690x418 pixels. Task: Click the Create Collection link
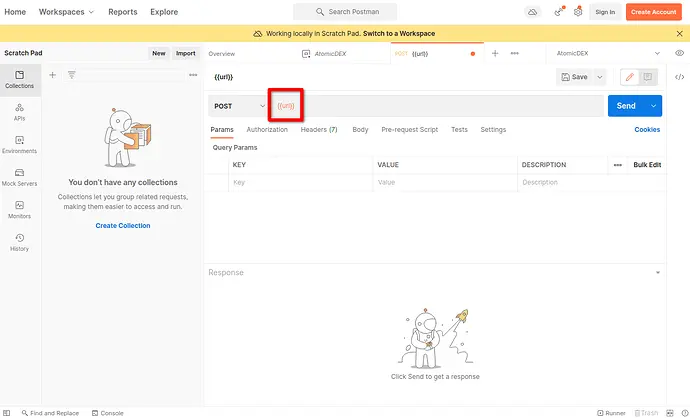pos(123,225)
